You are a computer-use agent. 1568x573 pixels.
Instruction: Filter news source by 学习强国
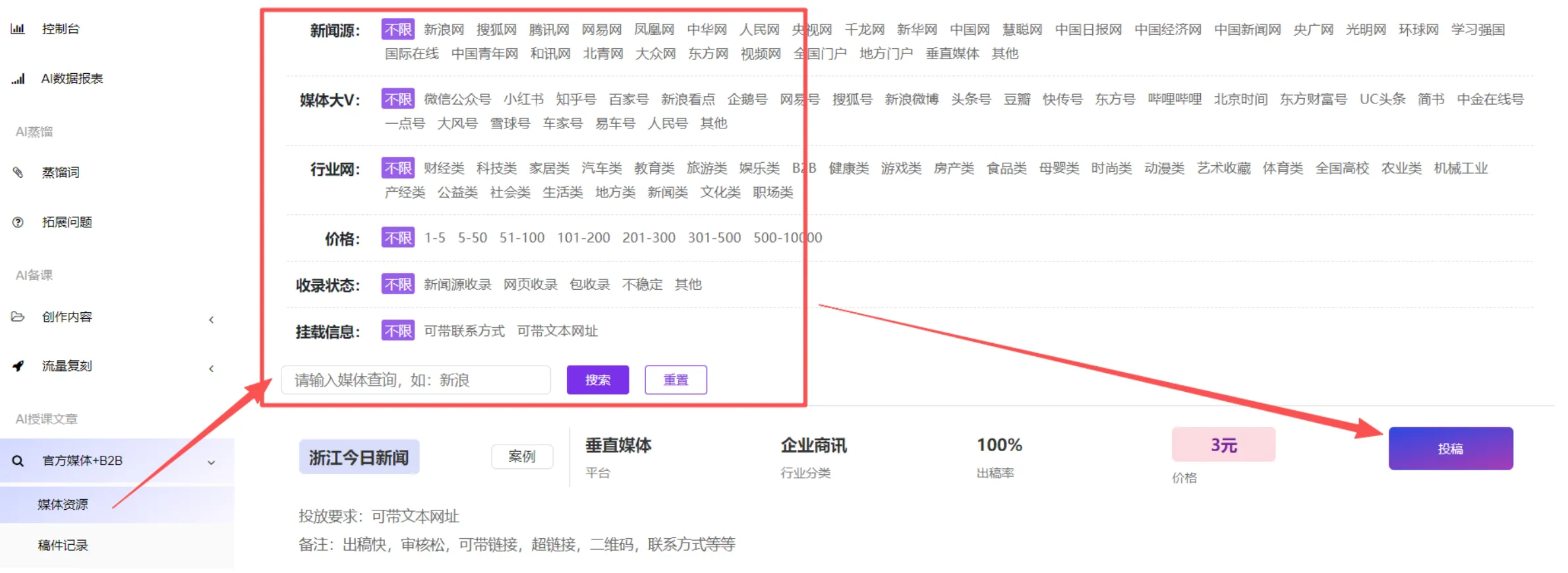coord(1478,30)
